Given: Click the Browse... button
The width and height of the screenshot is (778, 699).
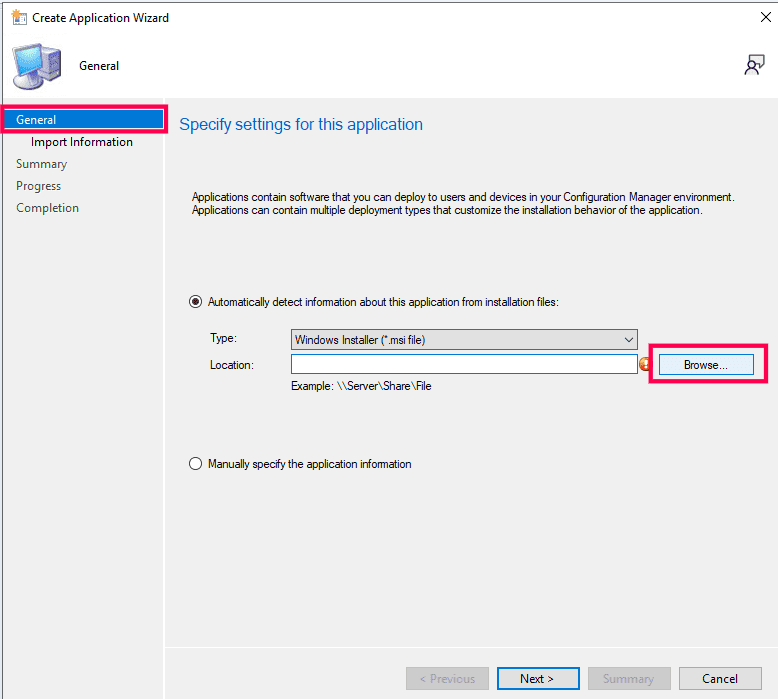Looking at the screenshot, I should tap(706, 365).
